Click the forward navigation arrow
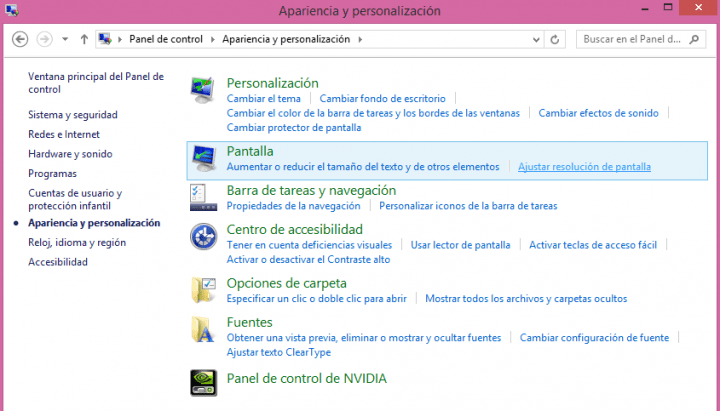 (45, 39)
